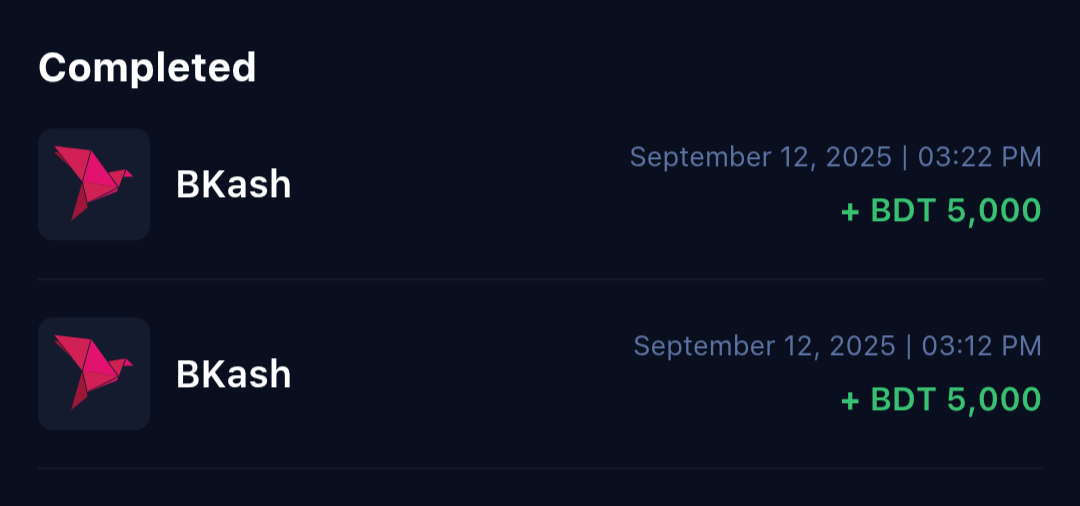Click the 5,000 figure in the 03:22 PM row

(x=993, y=211)
